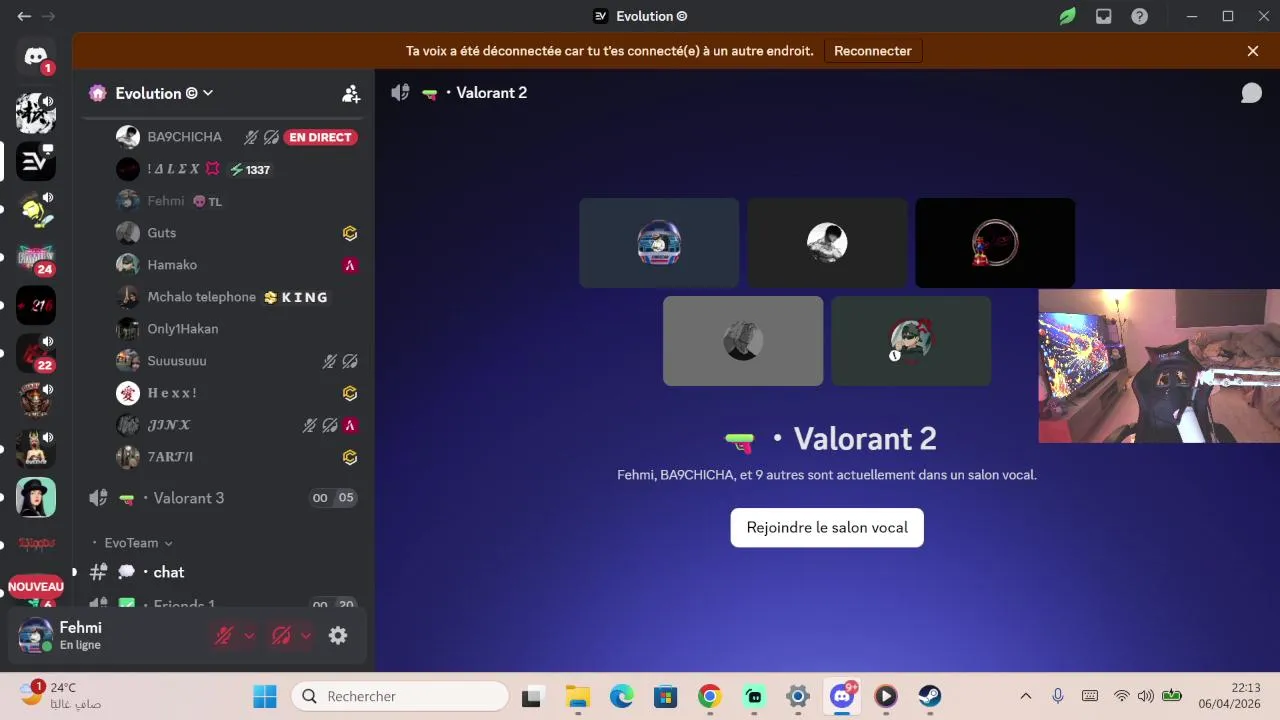
Task: Toggle headphone deafen in user panel
Action: click(x=281, y=635)
